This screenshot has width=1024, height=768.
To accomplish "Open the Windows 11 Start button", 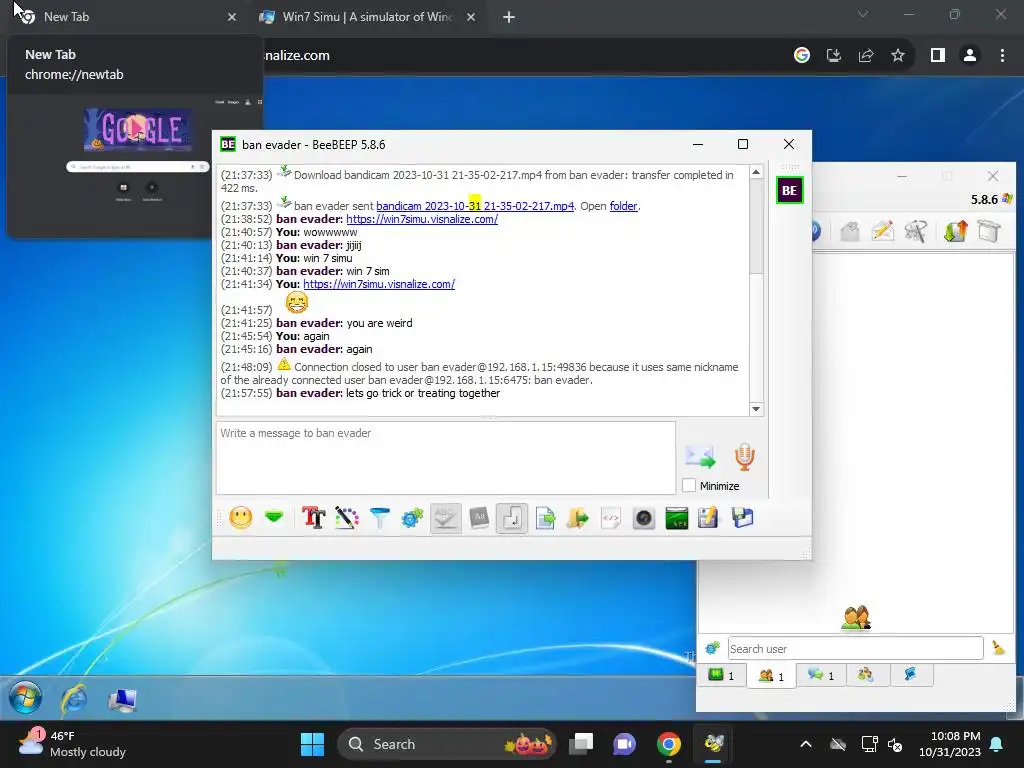I will (x=312, y=744).
